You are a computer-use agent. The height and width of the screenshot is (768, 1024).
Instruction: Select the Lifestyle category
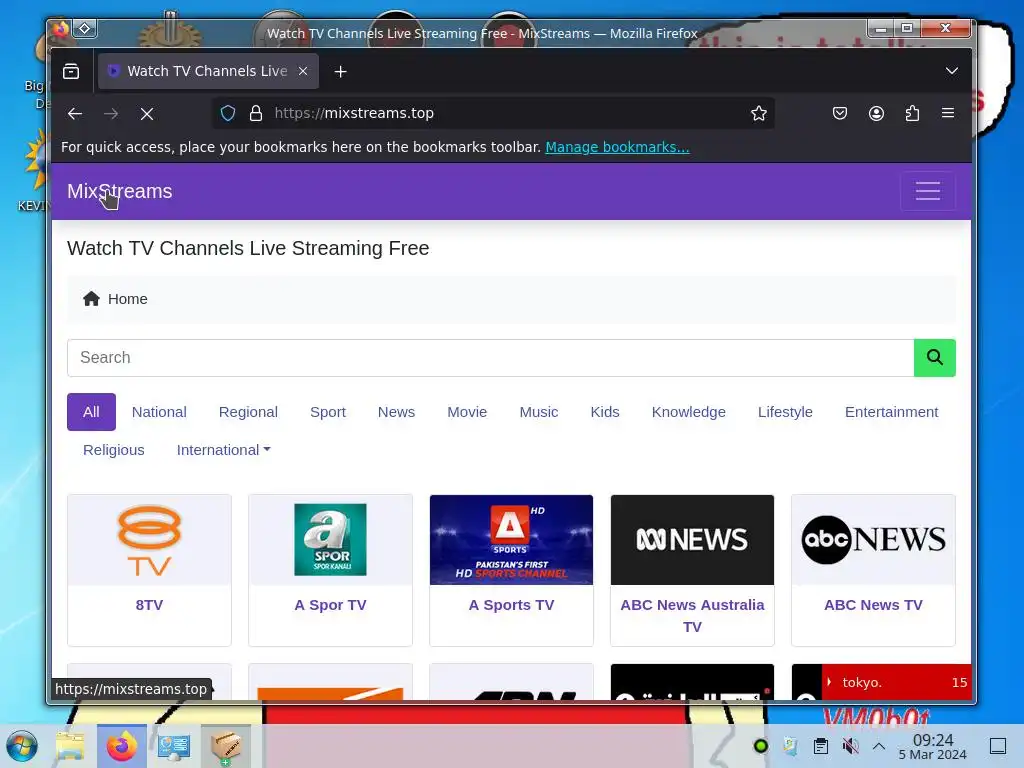785,412
